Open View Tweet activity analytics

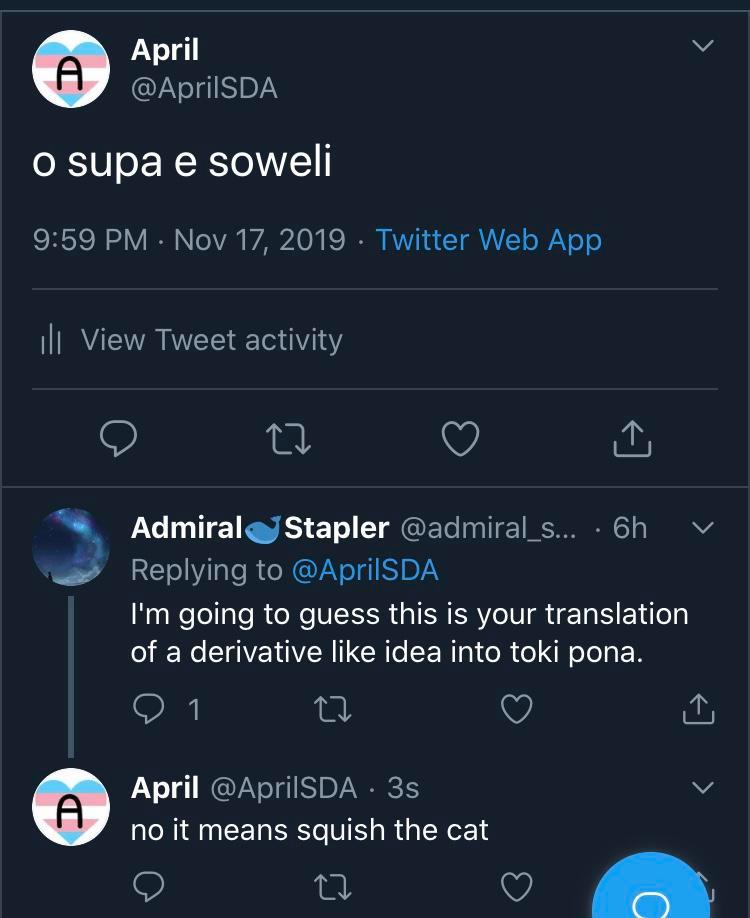point(197,340)
